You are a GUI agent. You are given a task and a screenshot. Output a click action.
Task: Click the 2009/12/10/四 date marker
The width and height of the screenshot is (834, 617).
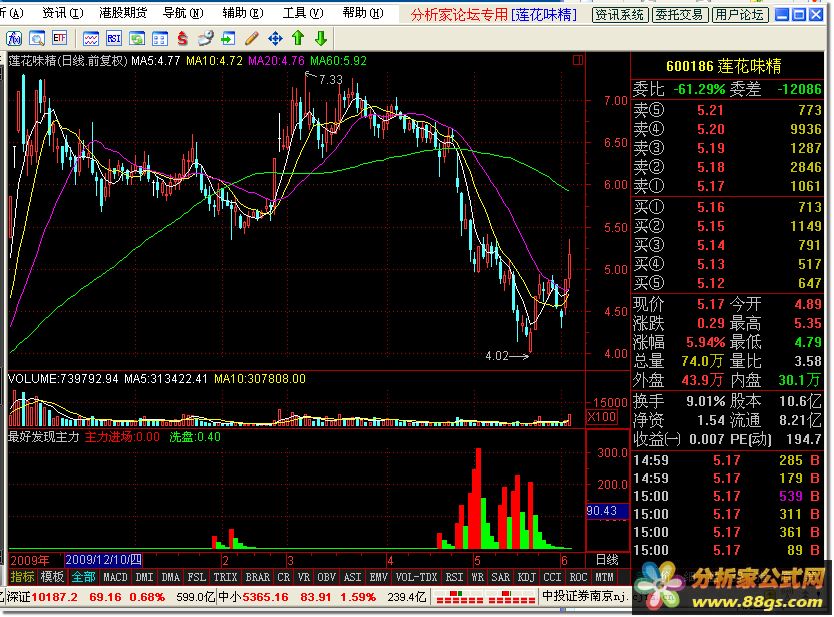[x=104, y=560]
